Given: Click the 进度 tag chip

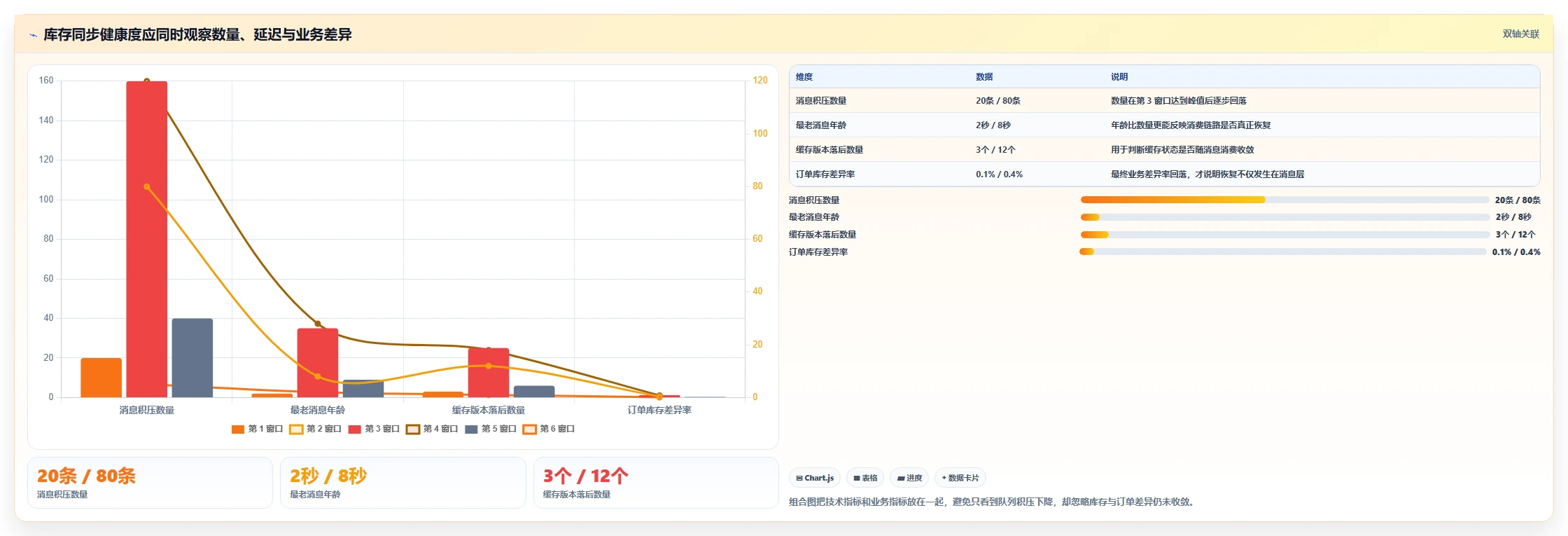Looking at the screenshot, I should pos(909,478).
